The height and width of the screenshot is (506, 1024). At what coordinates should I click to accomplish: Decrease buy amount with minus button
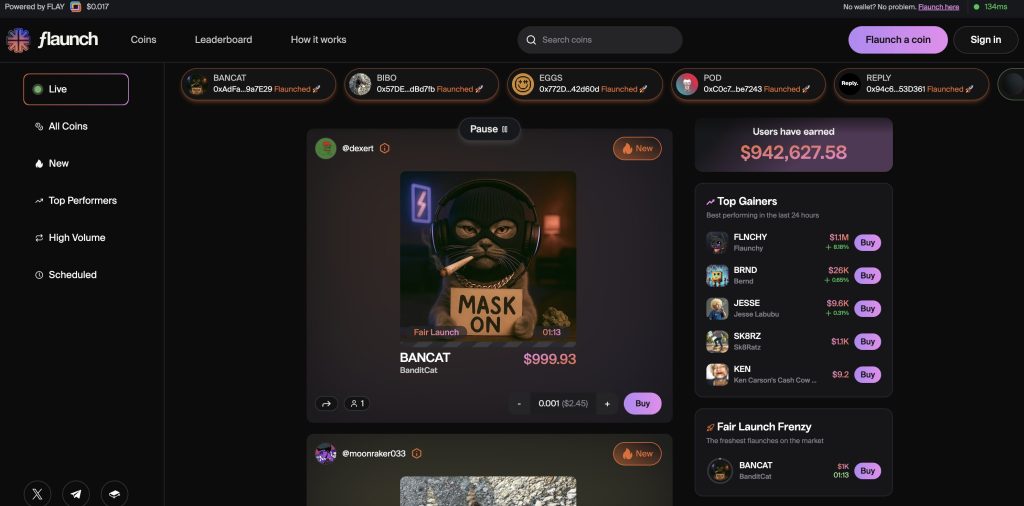coord(519,403)
